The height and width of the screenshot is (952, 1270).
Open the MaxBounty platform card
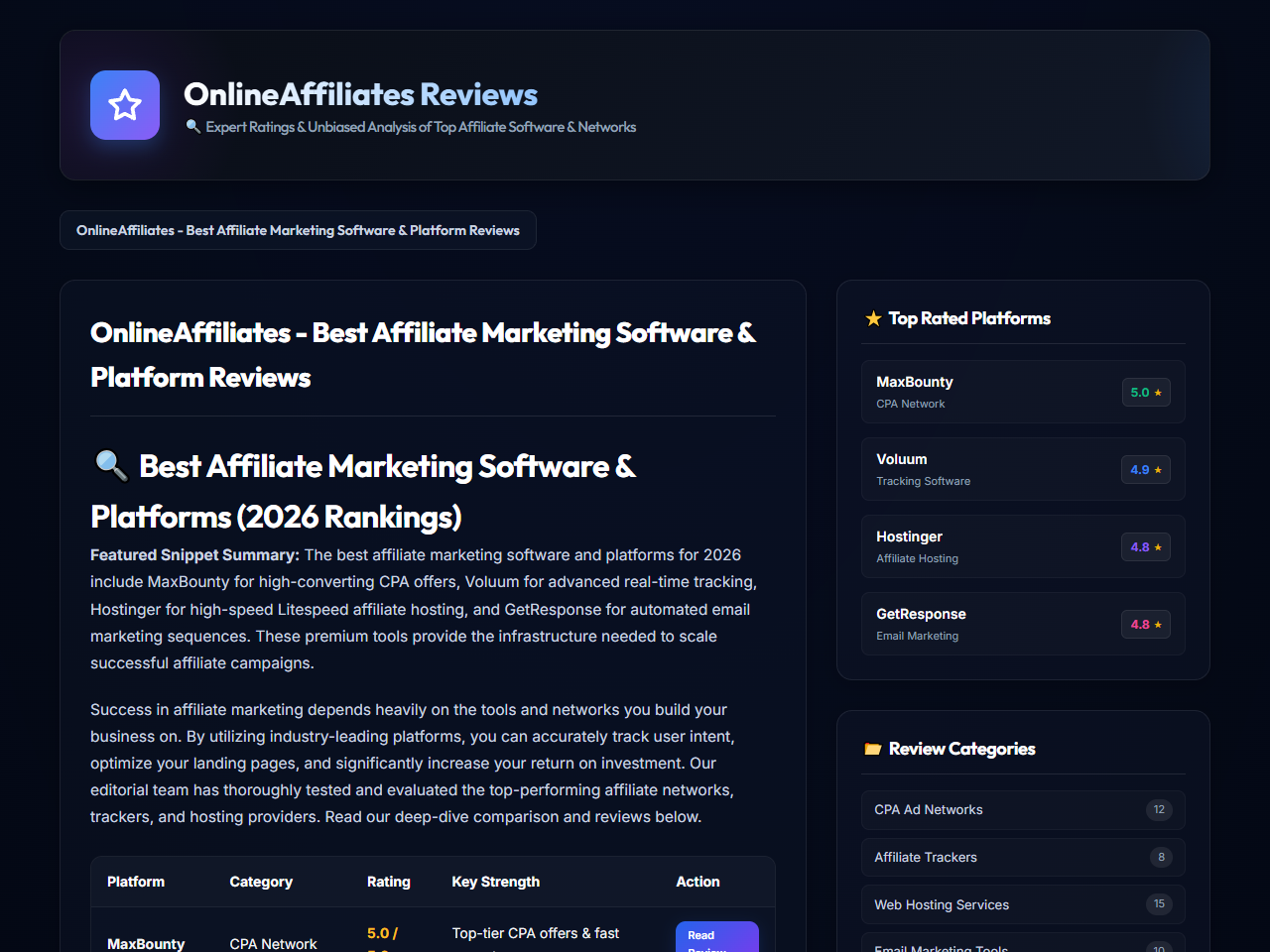1023,392
